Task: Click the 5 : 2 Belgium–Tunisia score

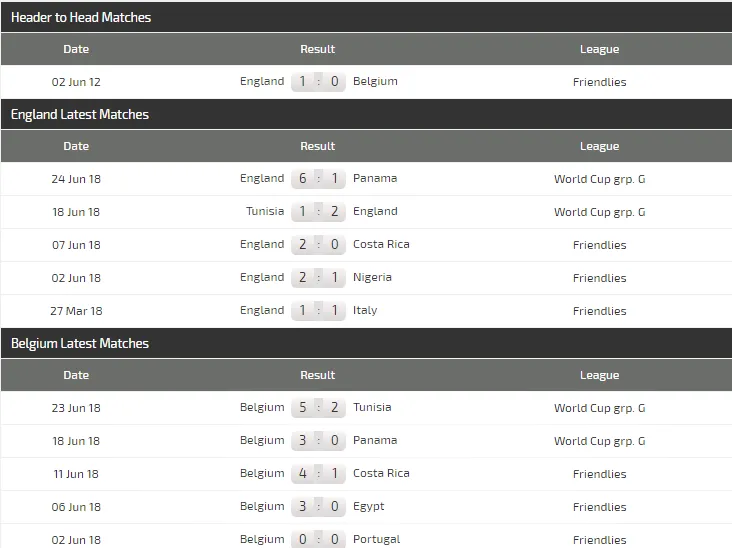Action: 319,408
